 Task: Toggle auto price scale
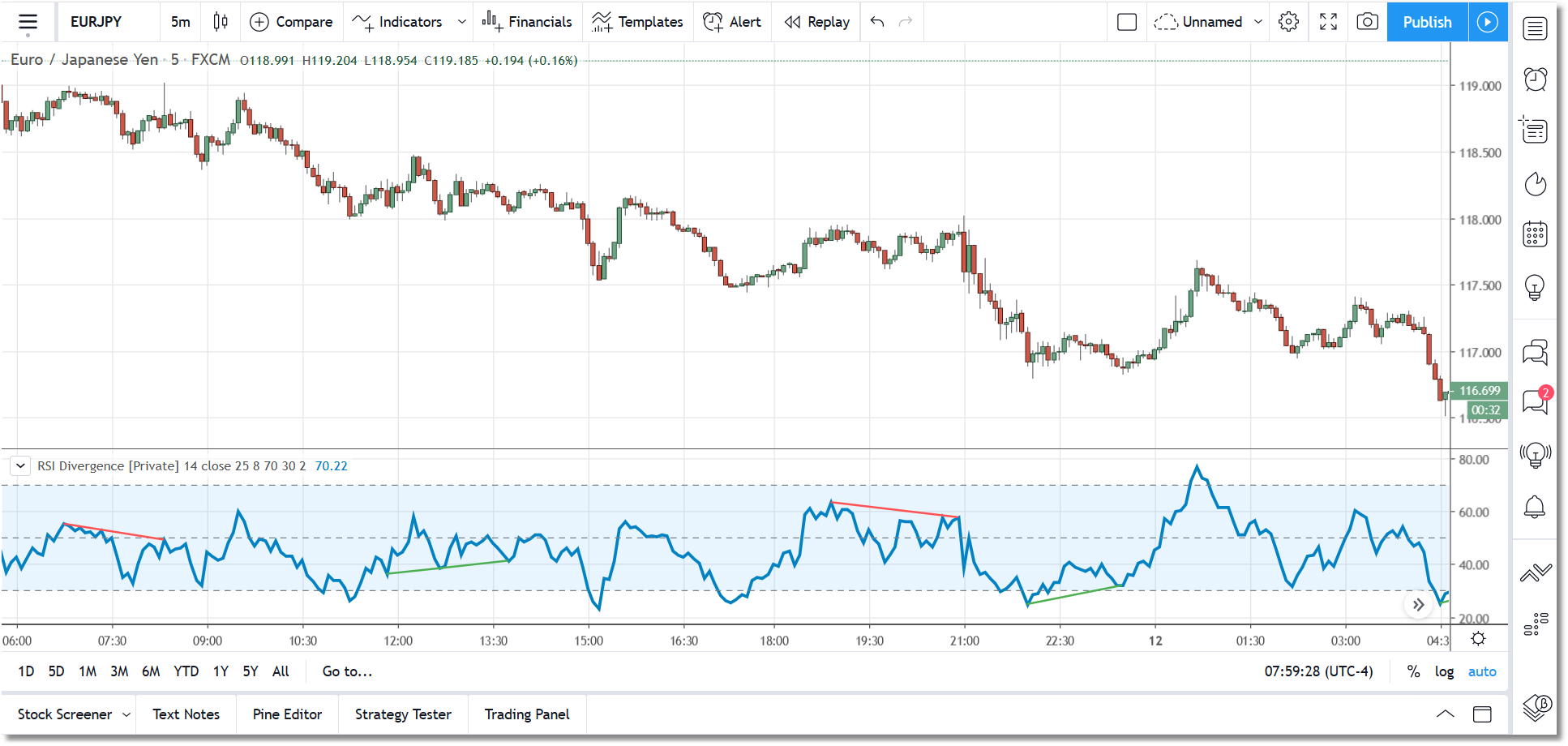(1482, 671)
